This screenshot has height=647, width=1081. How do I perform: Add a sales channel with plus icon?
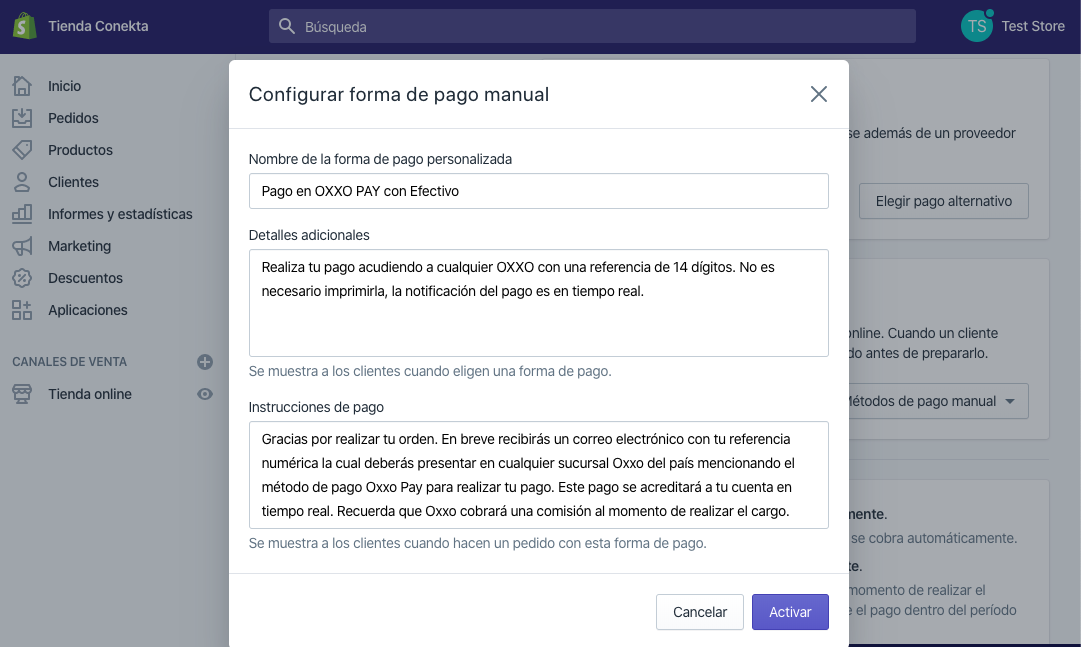coord(205,362)
